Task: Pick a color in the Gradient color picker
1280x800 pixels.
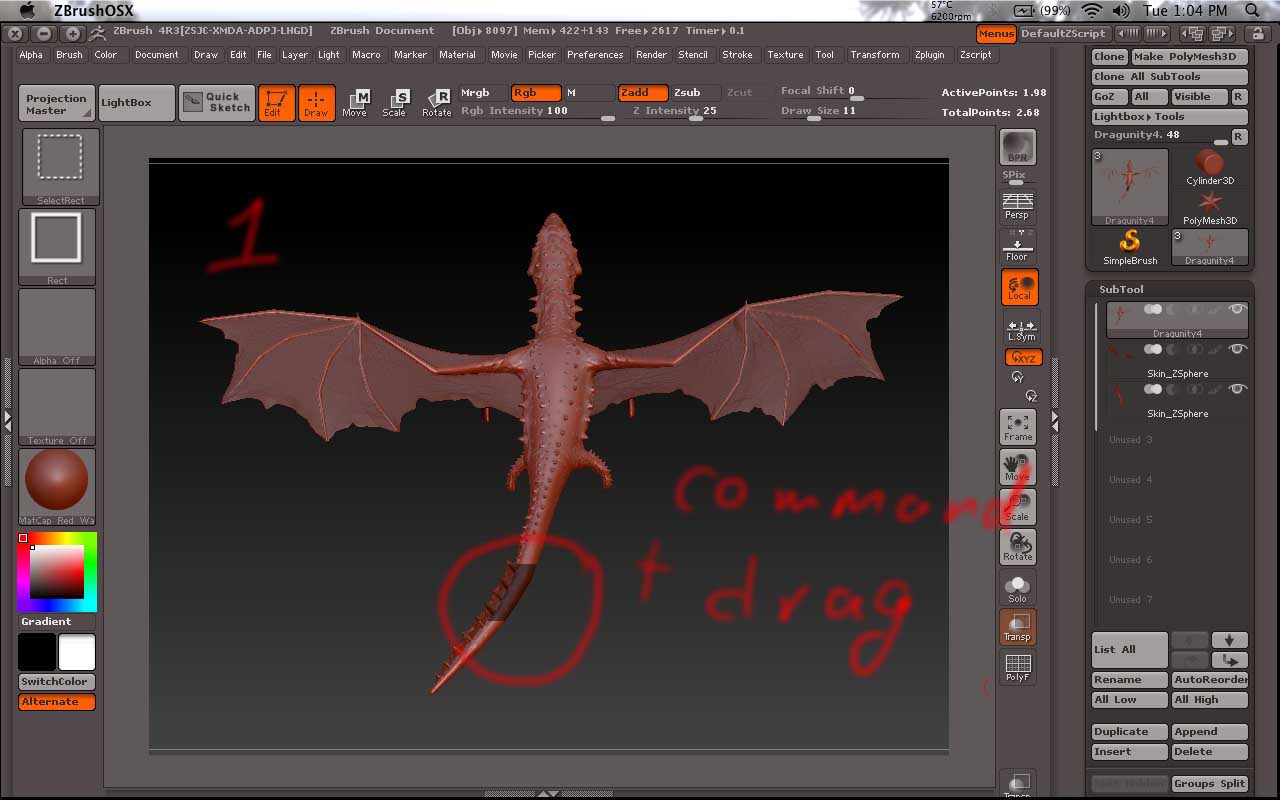Action: 56,571
